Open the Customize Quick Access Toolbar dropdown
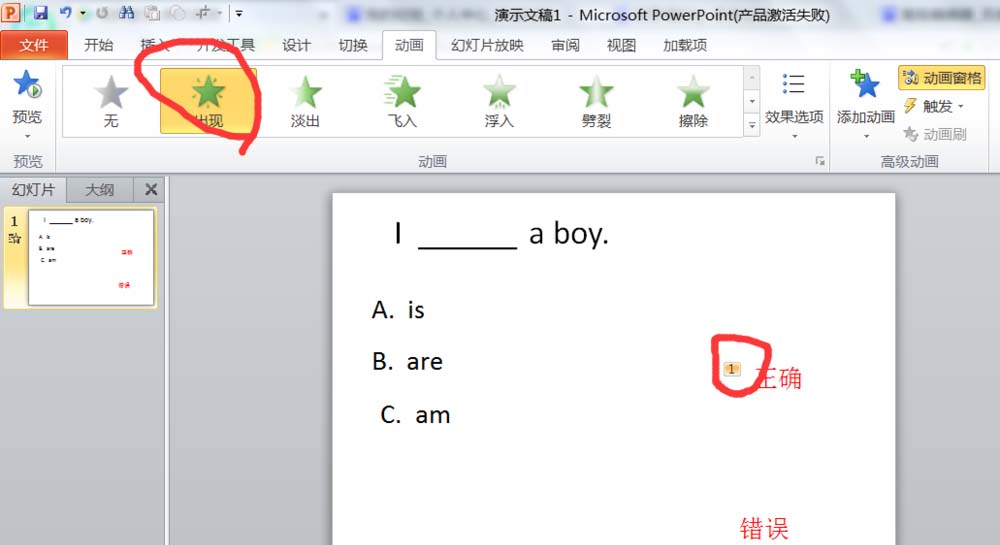Image resolution: width=1000 pixels, height=545 pixels. [239, 13]
